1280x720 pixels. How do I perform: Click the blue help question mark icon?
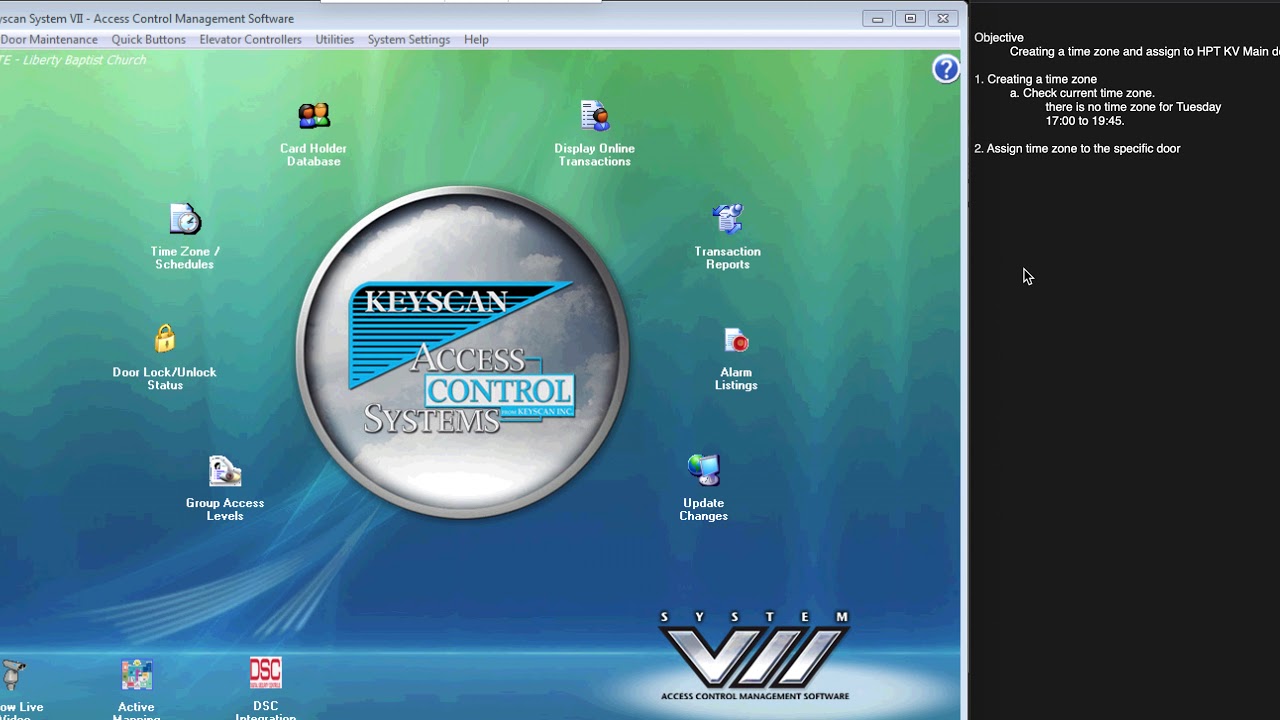click(x=946, y=69)
